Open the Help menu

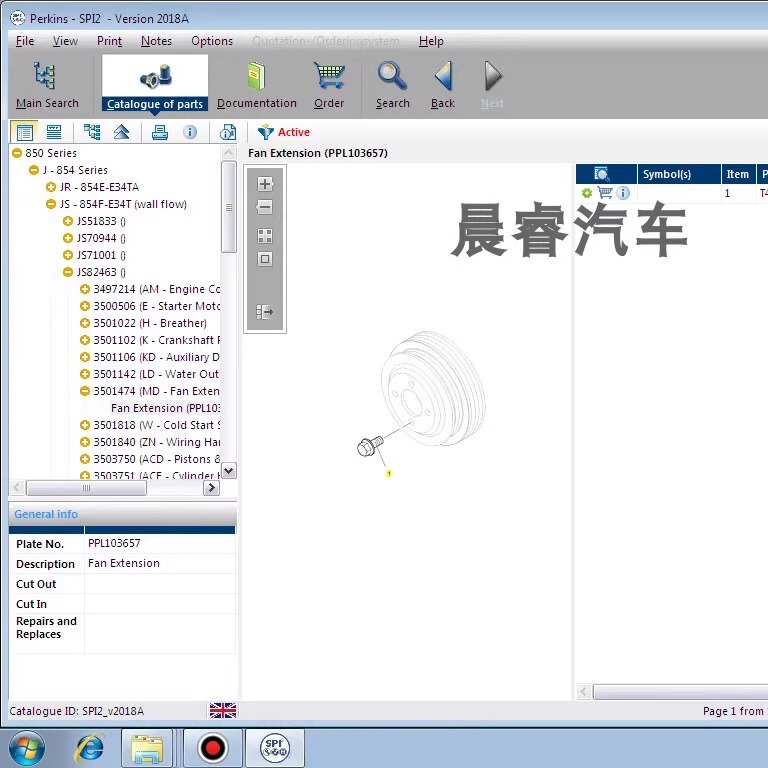click(x=431, y=41)
